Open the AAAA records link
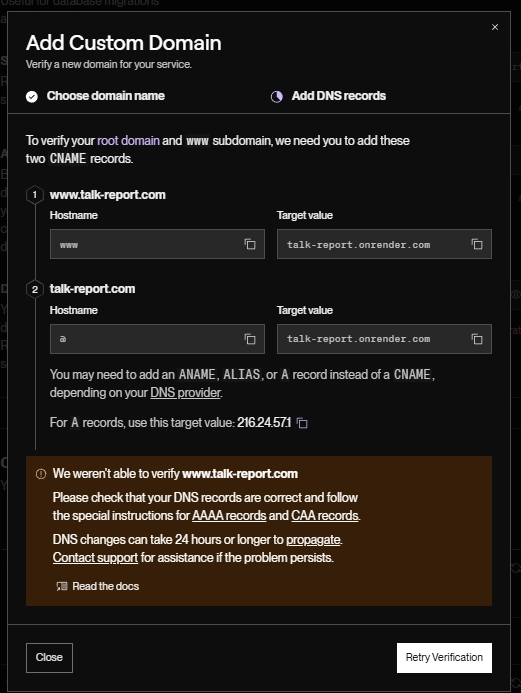 pyautogui.click(x=229, y=516)
